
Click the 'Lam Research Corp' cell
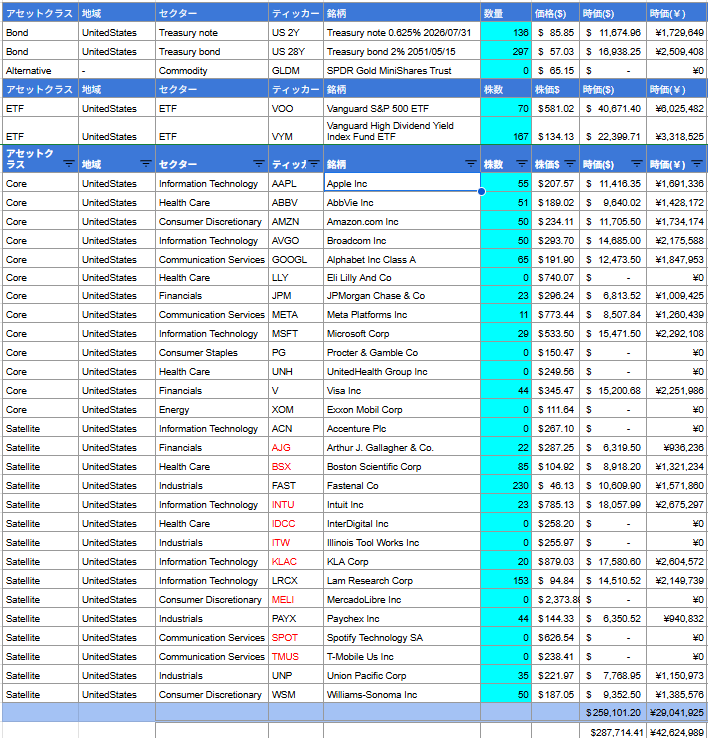click(x=402, y=580)
